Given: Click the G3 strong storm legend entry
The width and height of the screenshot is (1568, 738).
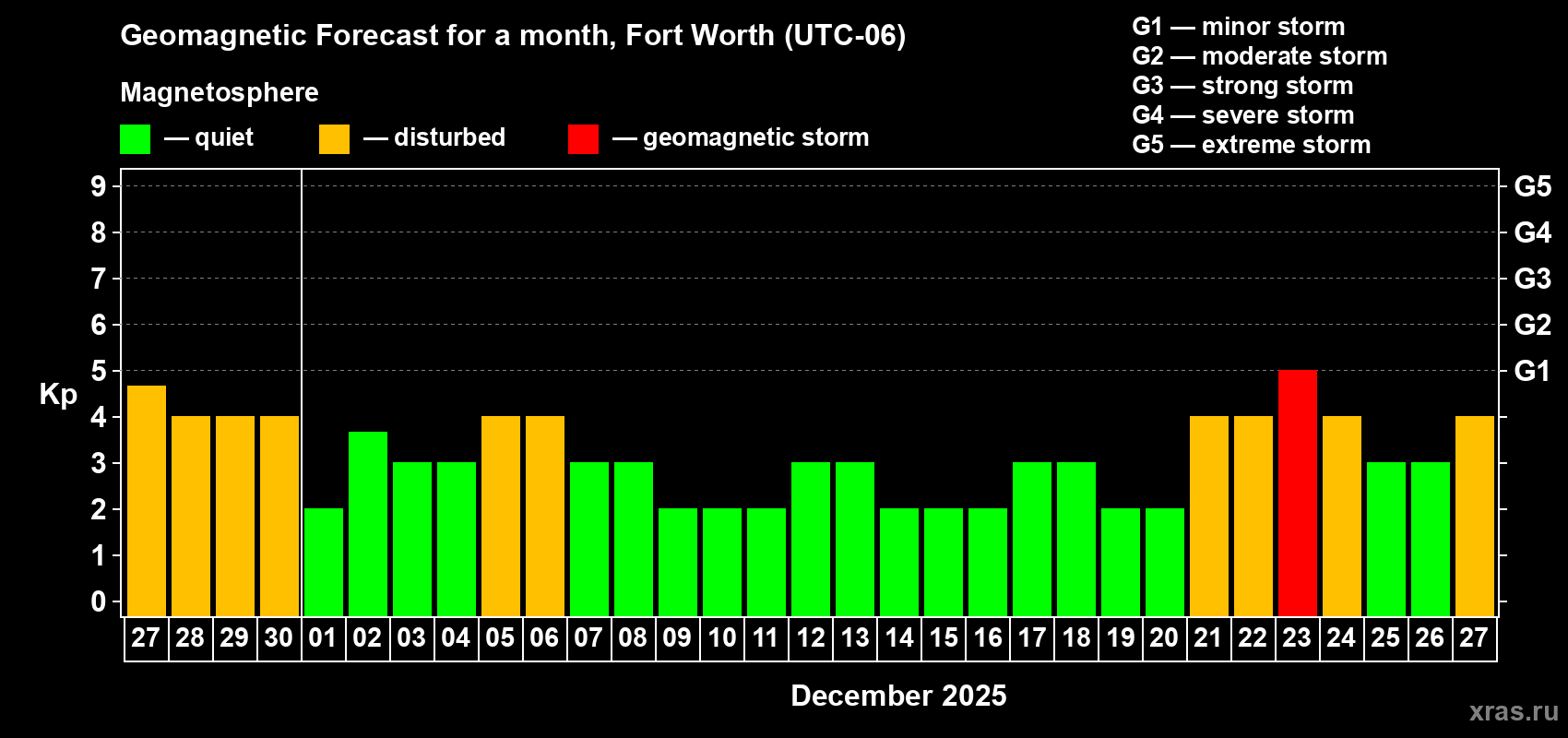Looking at the screenshot, I should tap(1242, 86).
